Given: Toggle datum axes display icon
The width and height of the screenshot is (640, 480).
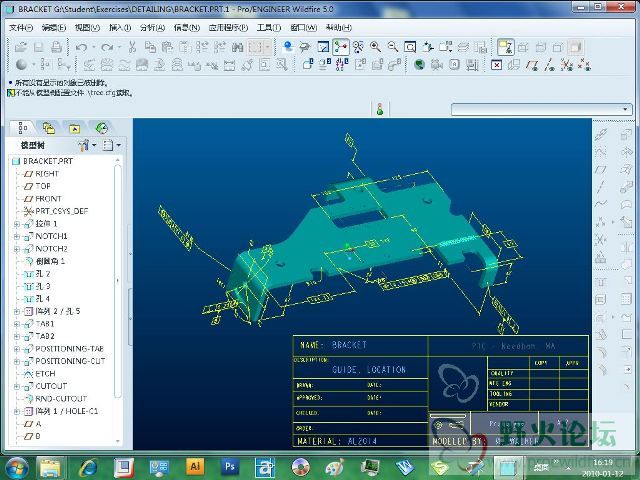Looking at the screenshot, I should 549,64.
